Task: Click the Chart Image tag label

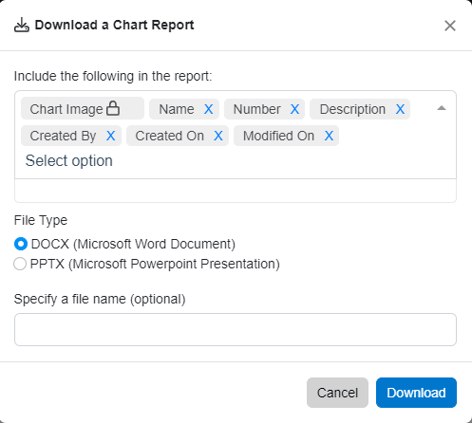Action: point(66,109)
